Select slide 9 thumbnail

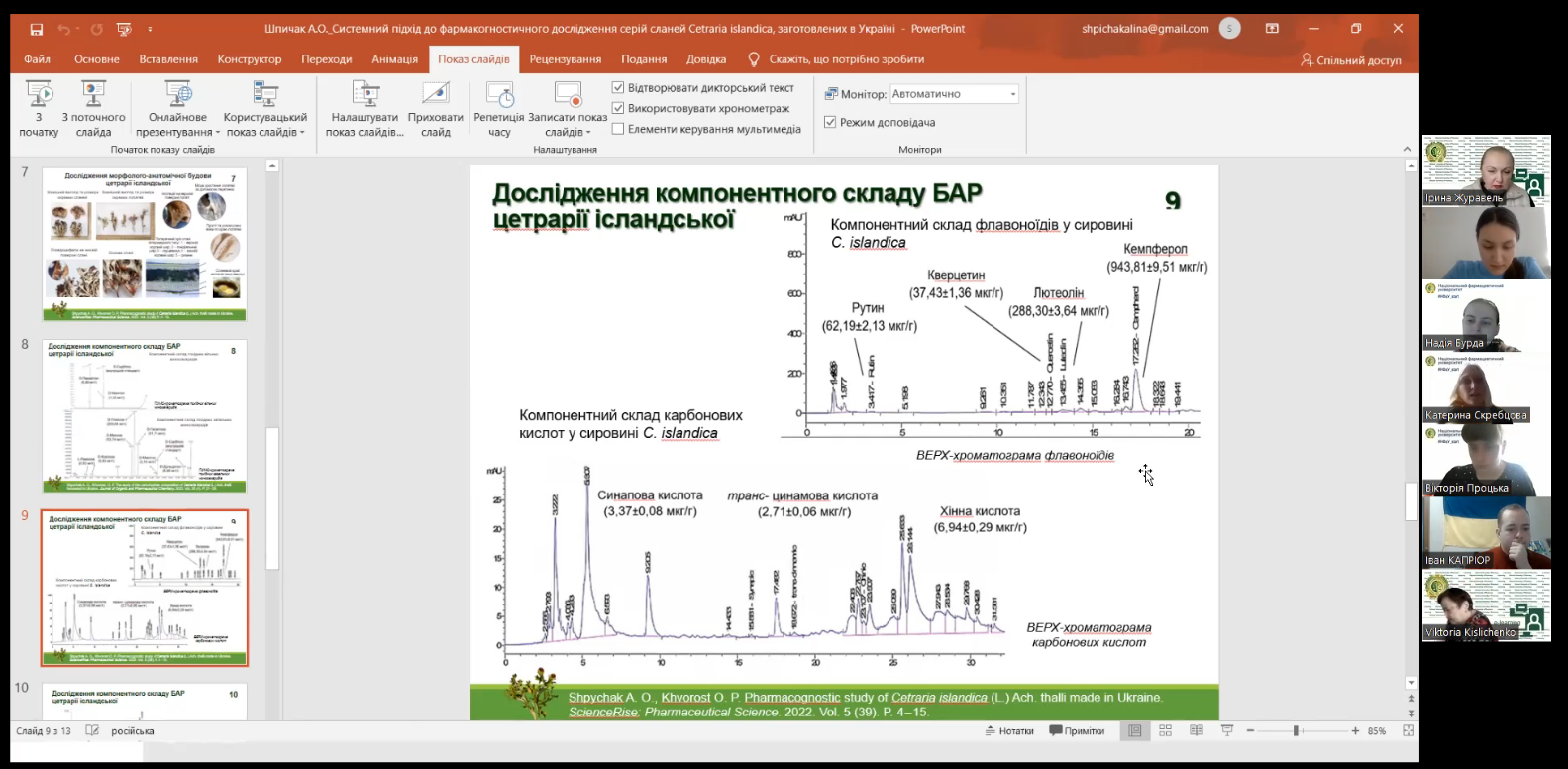click(145, 588)
